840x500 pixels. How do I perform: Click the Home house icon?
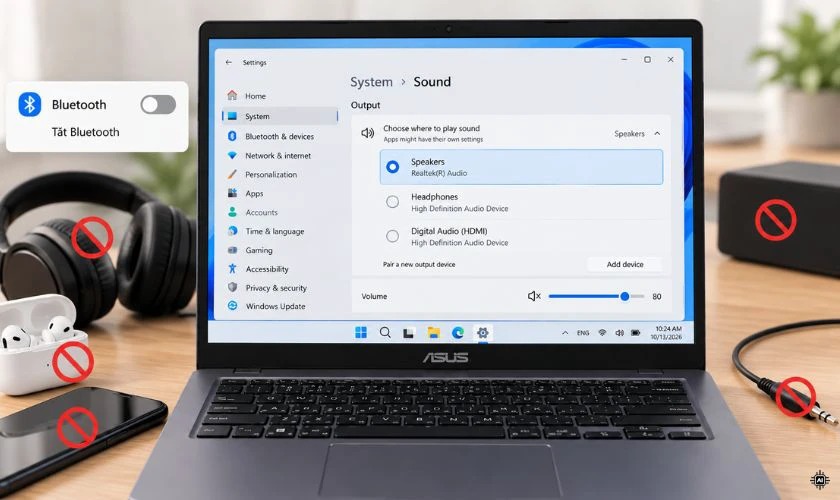[x=232, y=95]
